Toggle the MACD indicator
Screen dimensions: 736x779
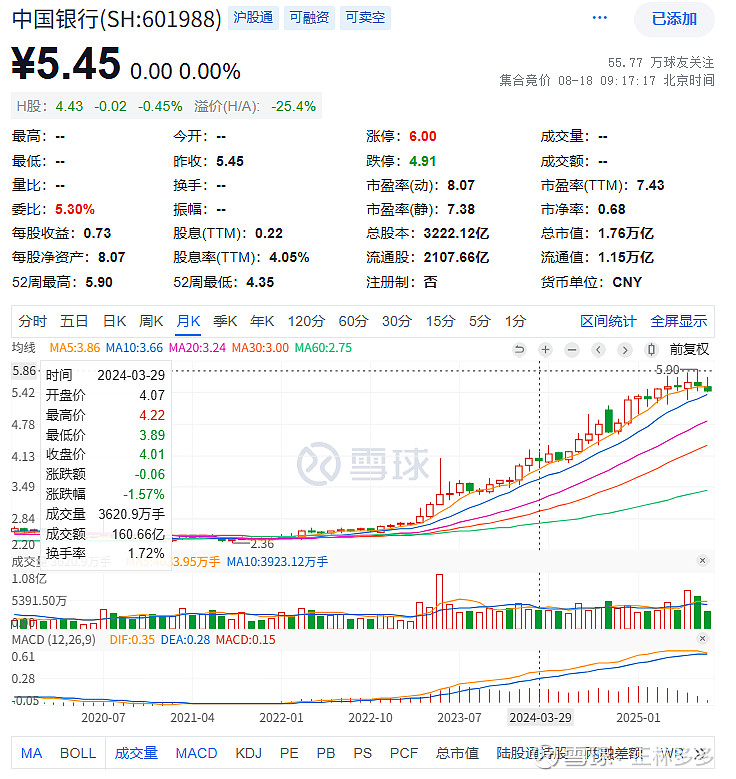pos(196,754)
